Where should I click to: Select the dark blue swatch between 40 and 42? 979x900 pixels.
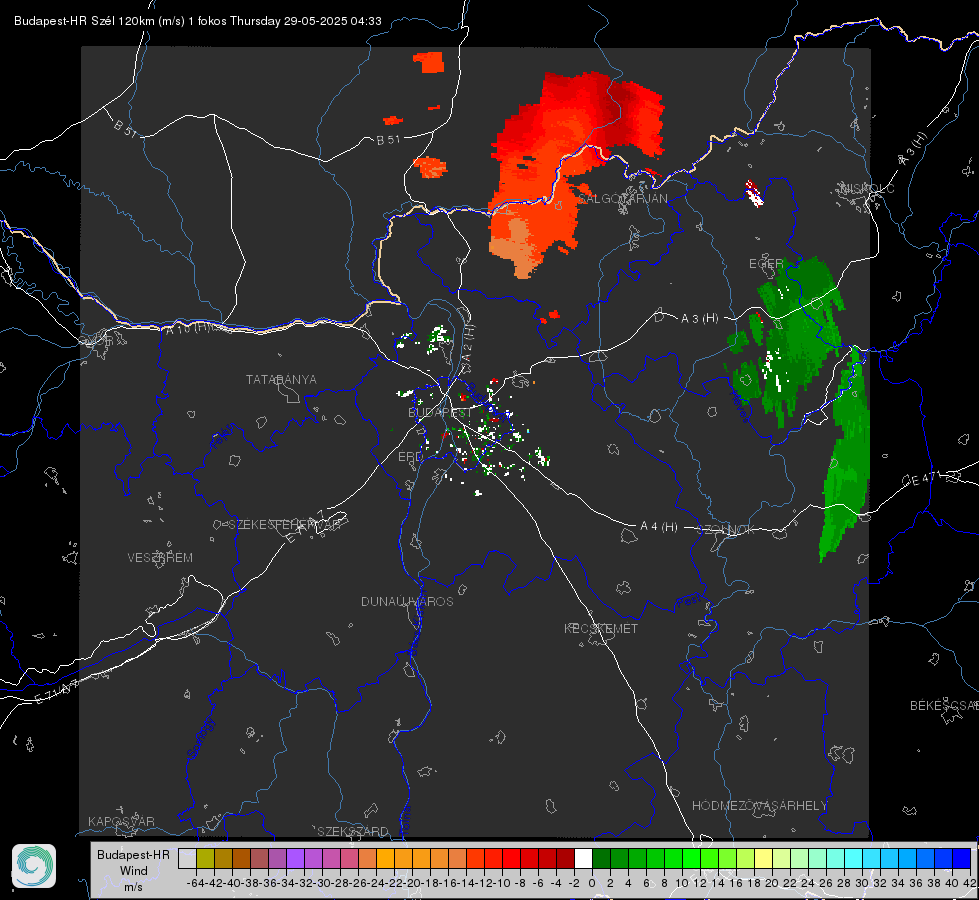point(962,858)
